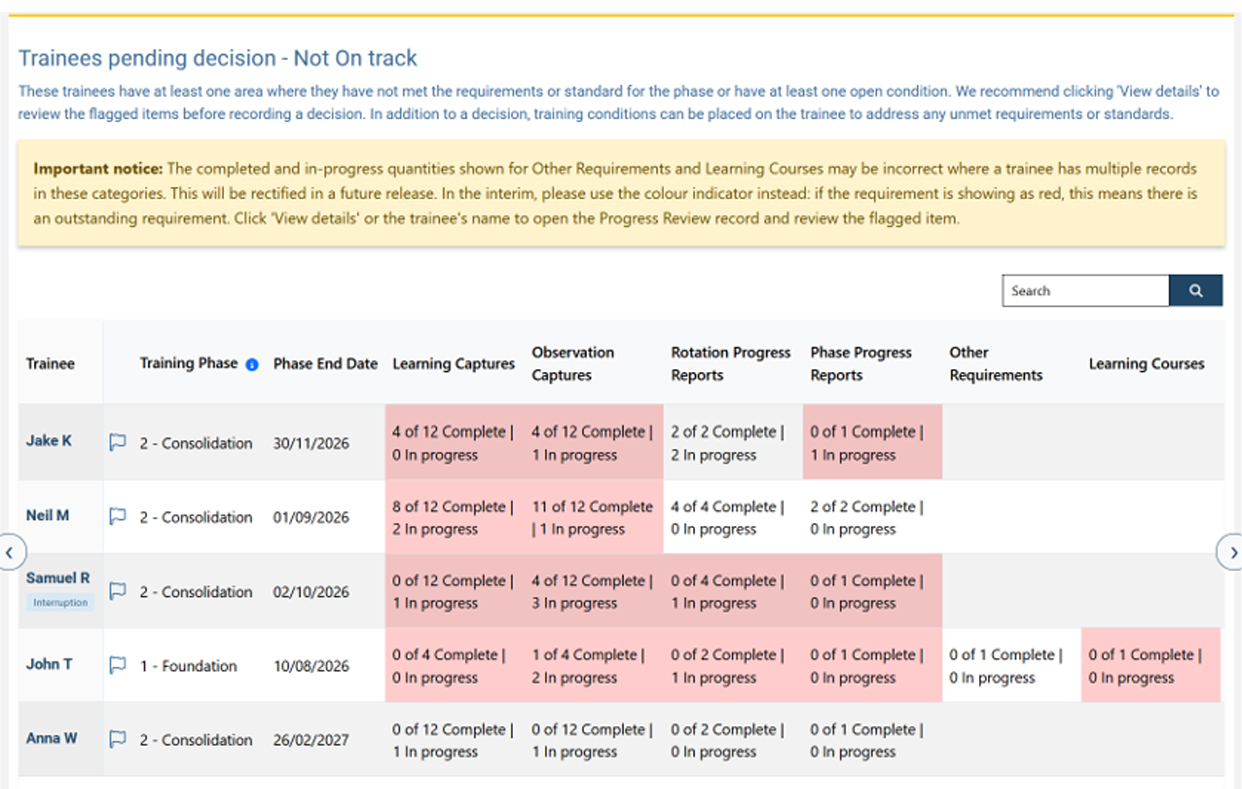Click John T's Other Requirements cell
Viewport: 1242px width, 789px height.
point(1011,665)
